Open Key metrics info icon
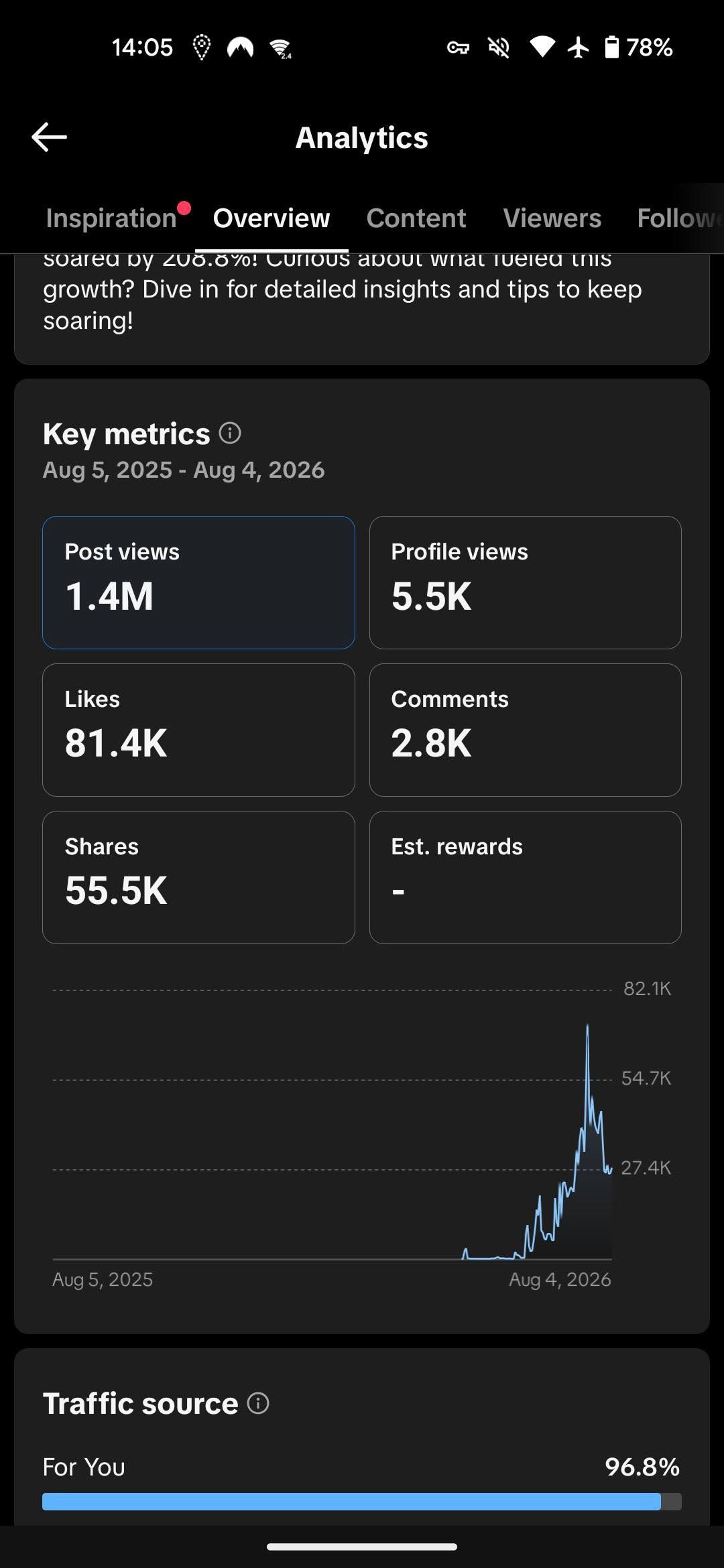This screenshot has width=724, height=1568. 230,434
